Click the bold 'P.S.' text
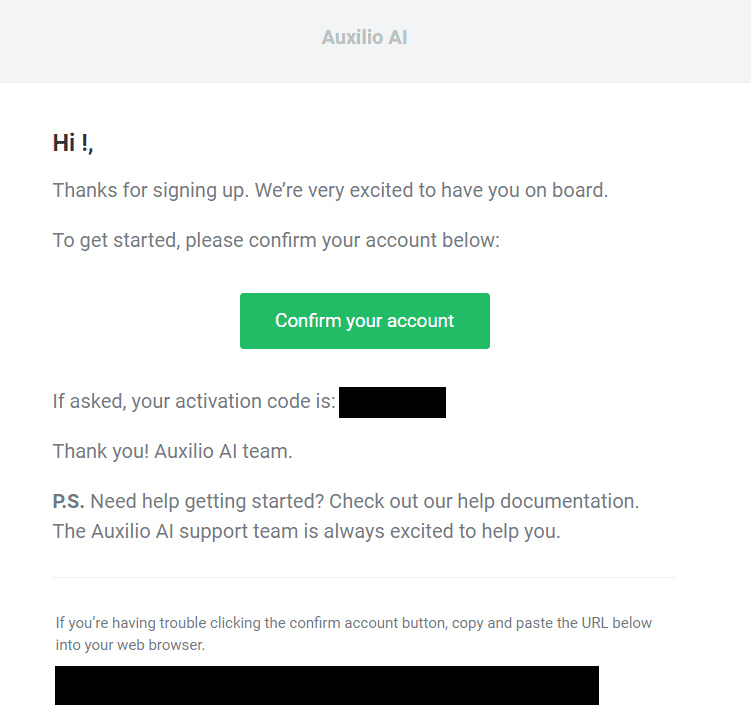Image resolution: width=751 pixels, height=726 pixels. click(x=68, y=501)
